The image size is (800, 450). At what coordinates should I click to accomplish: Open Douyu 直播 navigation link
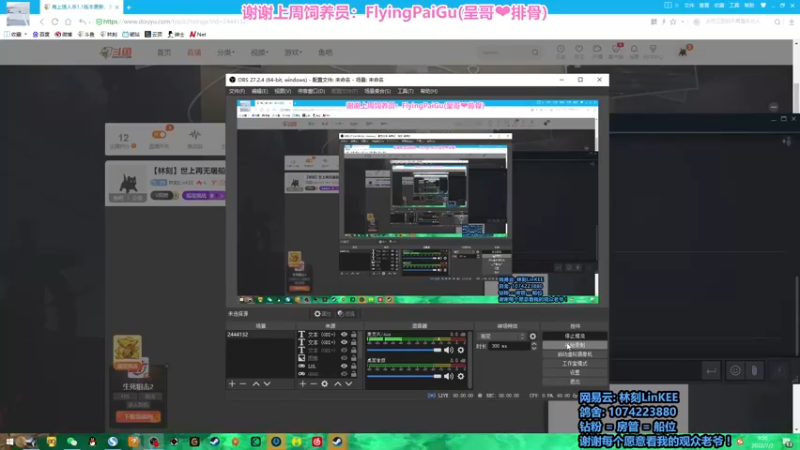pyautogui.click(x=194, y=52)
